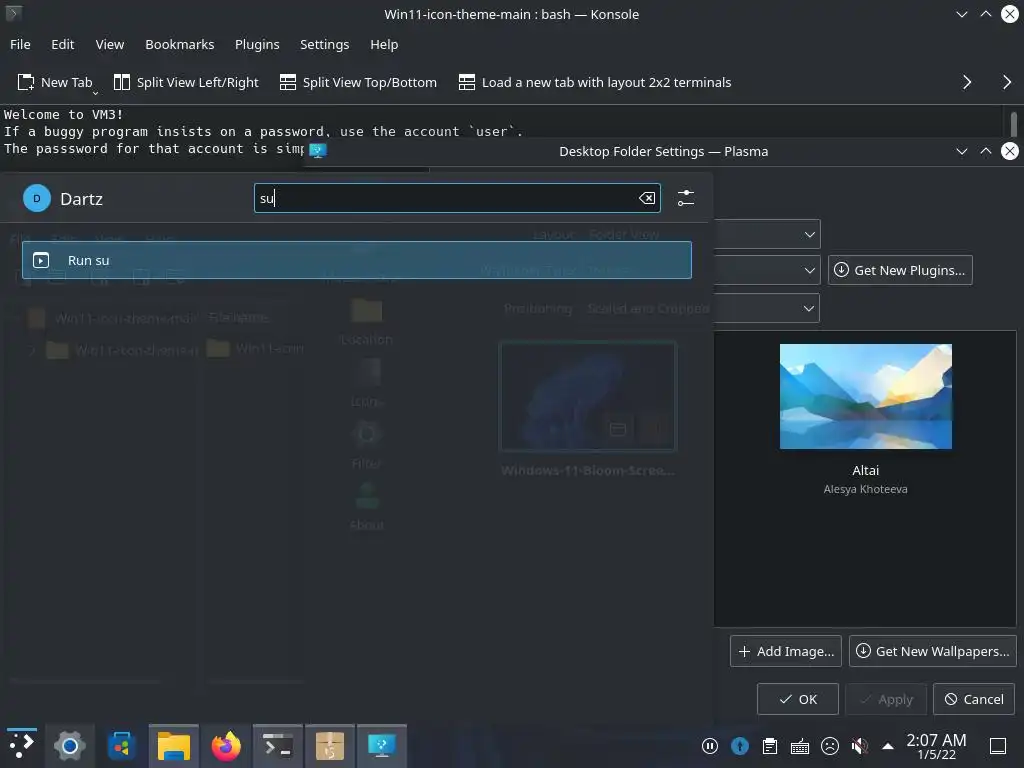
Task: Click the muted volume tray icon
Action: coord(860,746)
